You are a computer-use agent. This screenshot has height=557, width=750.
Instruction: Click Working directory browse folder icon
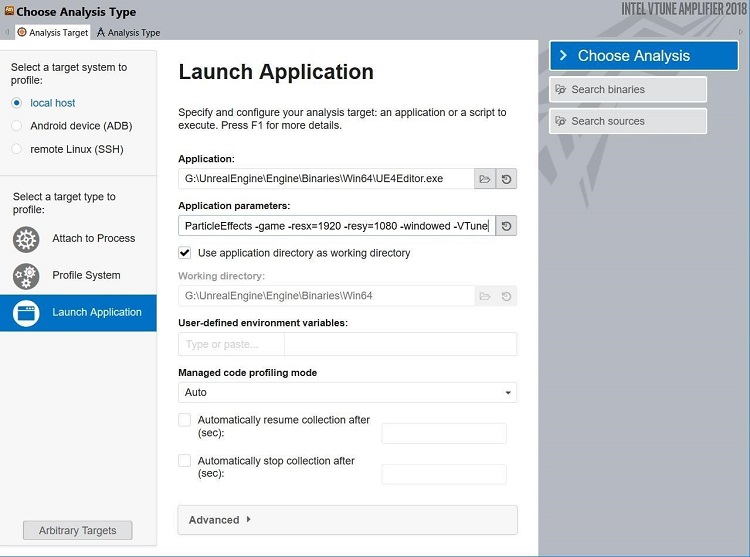[x=485, y=296]
